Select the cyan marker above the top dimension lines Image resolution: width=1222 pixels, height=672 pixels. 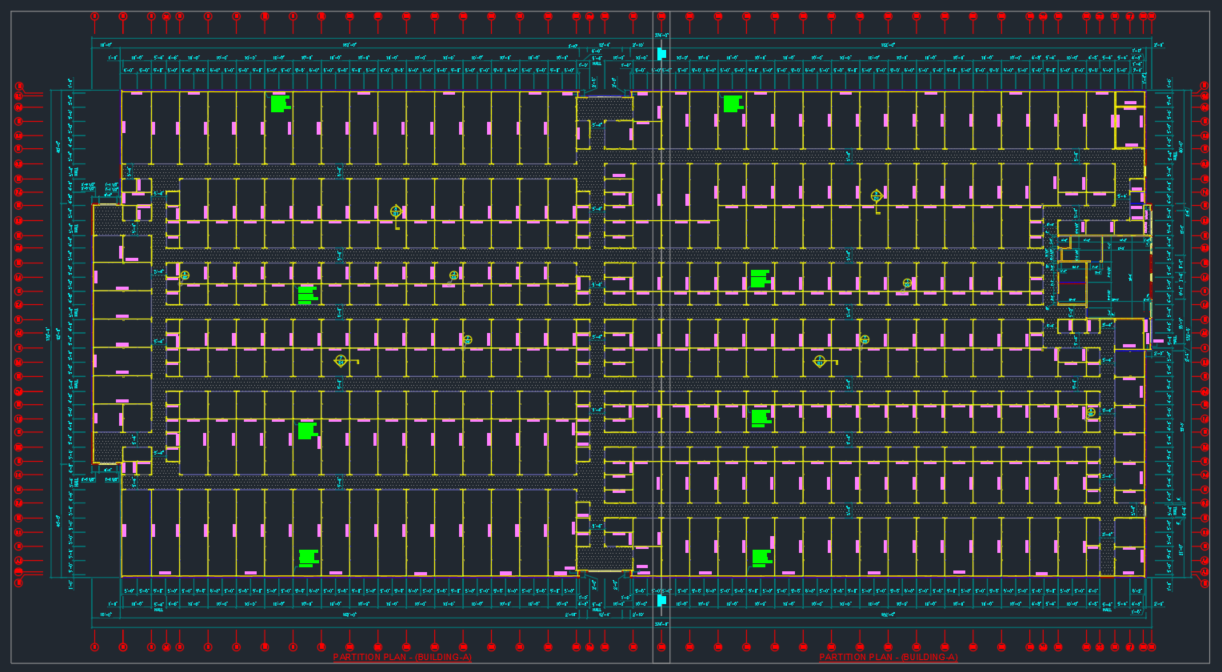661,53
